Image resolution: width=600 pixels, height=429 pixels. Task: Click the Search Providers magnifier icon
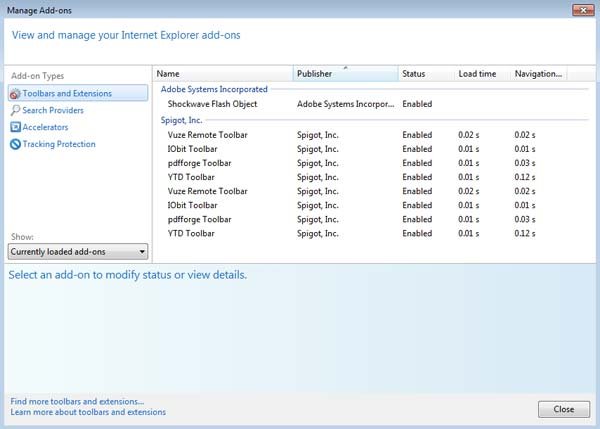[x=15, y=110]
